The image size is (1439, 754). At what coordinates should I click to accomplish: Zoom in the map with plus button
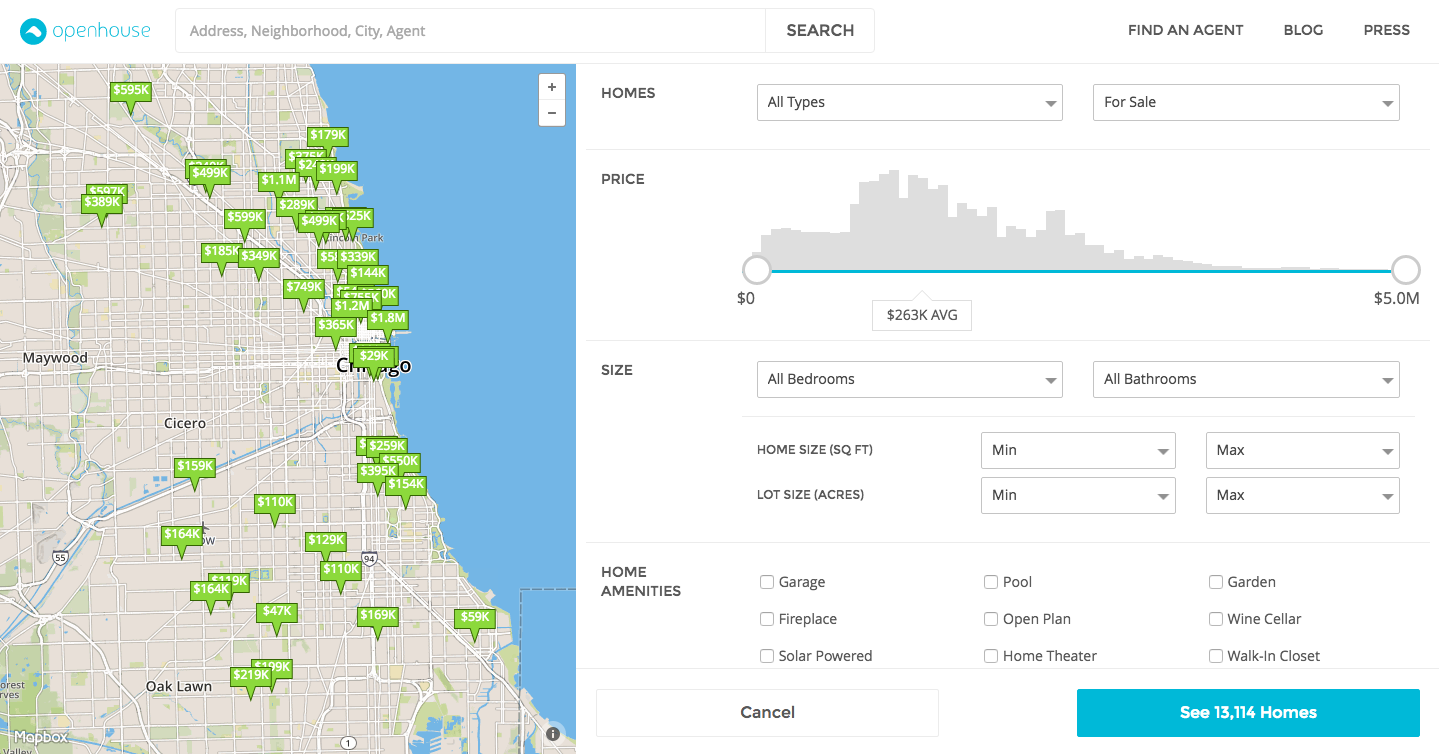click(x=551, y=87)
